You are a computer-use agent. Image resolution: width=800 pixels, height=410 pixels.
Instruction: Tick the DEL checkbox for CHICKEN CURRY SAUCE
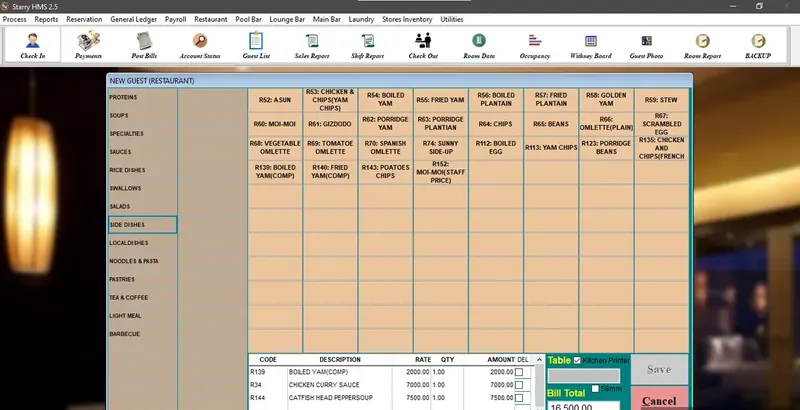[x=519, y=385]
